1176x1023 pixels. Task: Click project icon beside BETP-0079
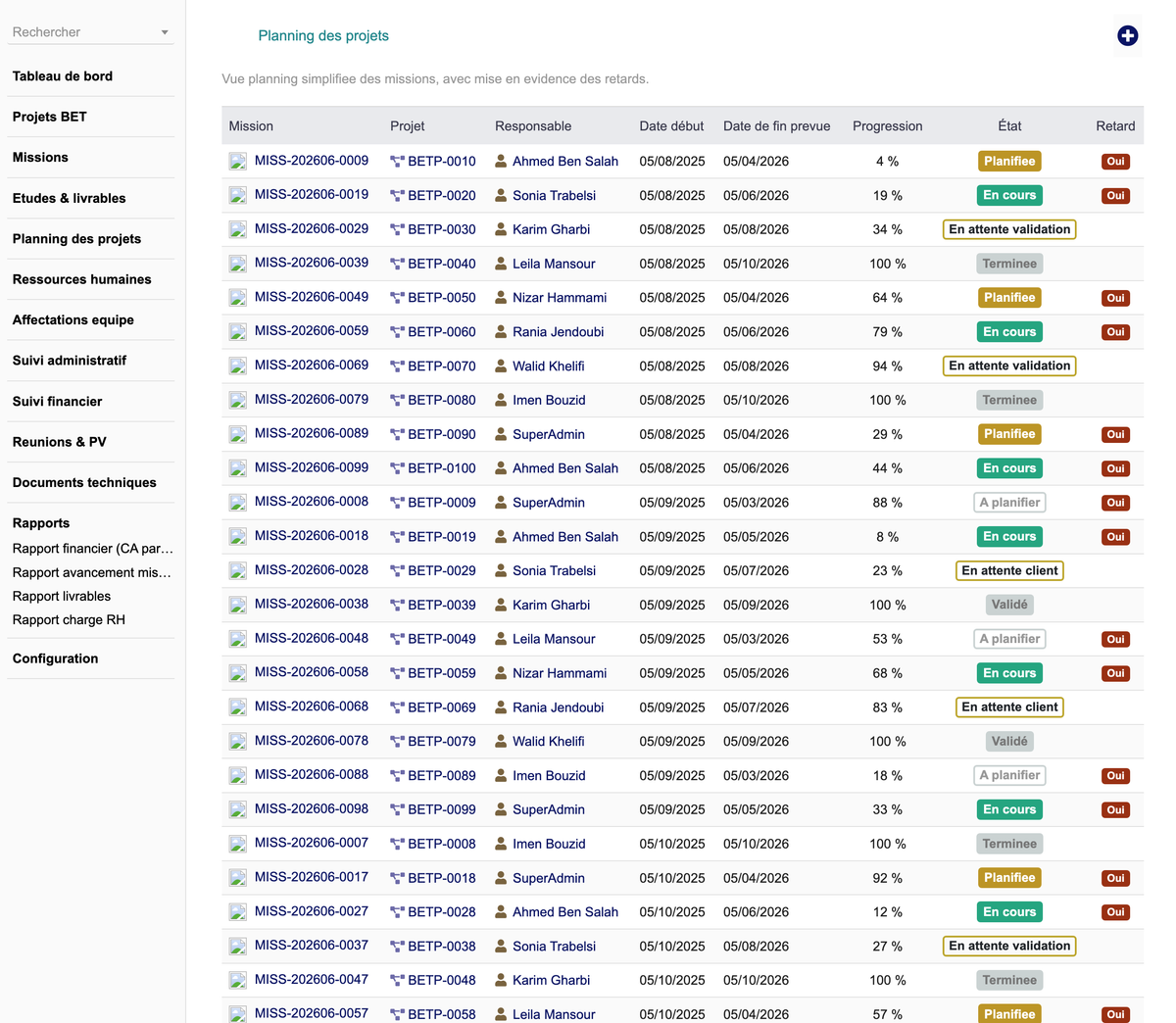point(397,742)
